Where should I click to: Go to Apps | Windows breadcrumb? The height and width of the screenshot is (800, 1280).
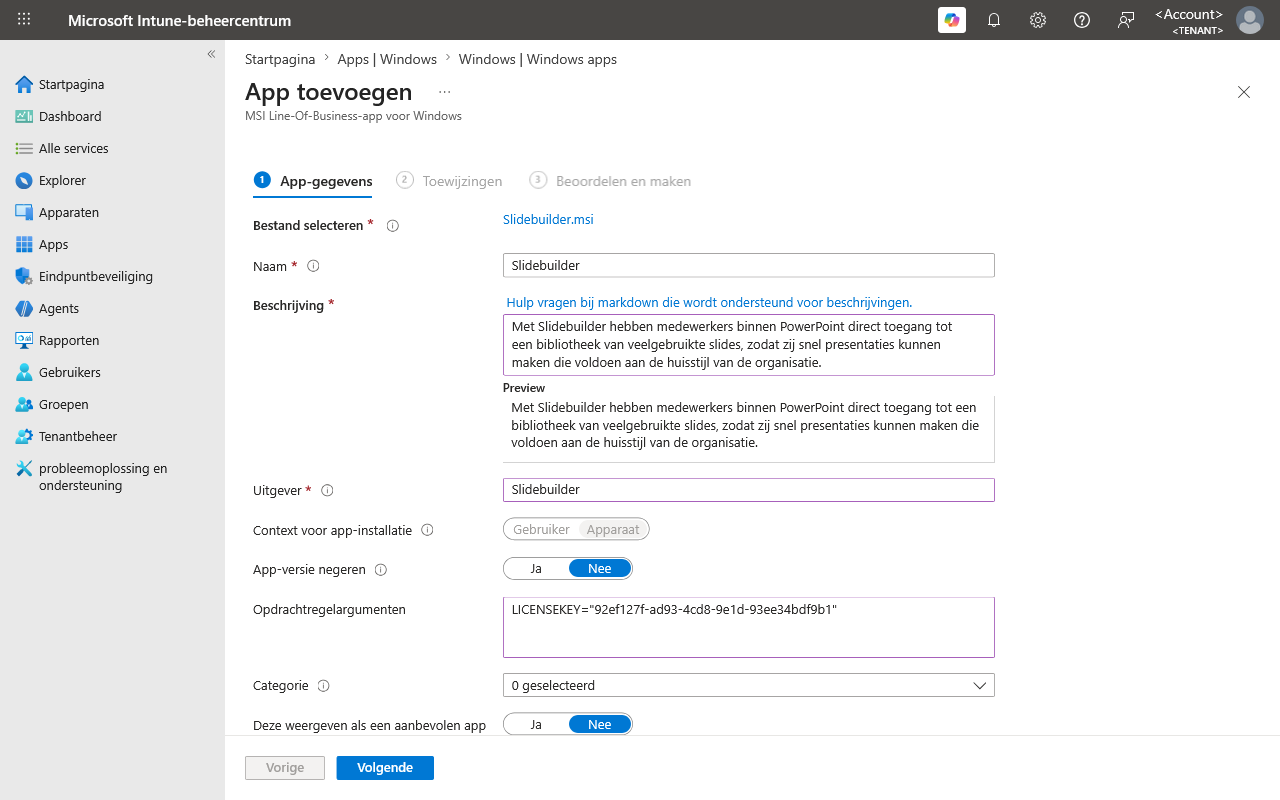pos(387,59)
